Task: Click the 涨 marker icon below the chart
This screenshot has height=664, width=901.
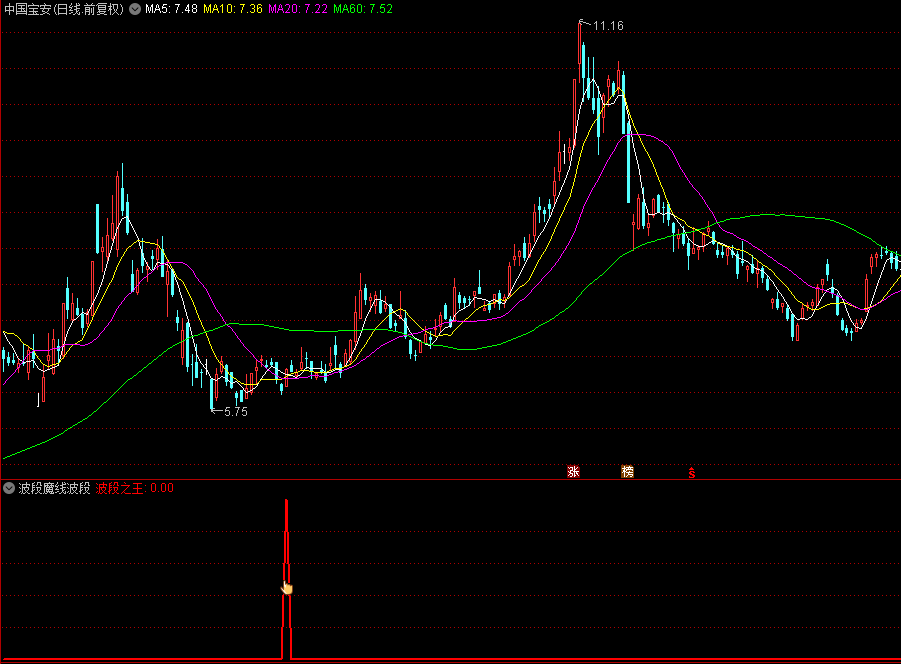Action: point(573,472)
